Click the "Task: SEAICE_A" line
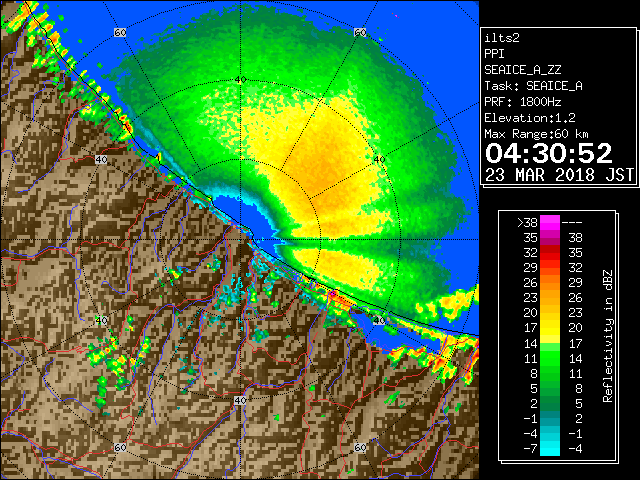This screenshot has height=480, width=640. [x=533, y=86]
